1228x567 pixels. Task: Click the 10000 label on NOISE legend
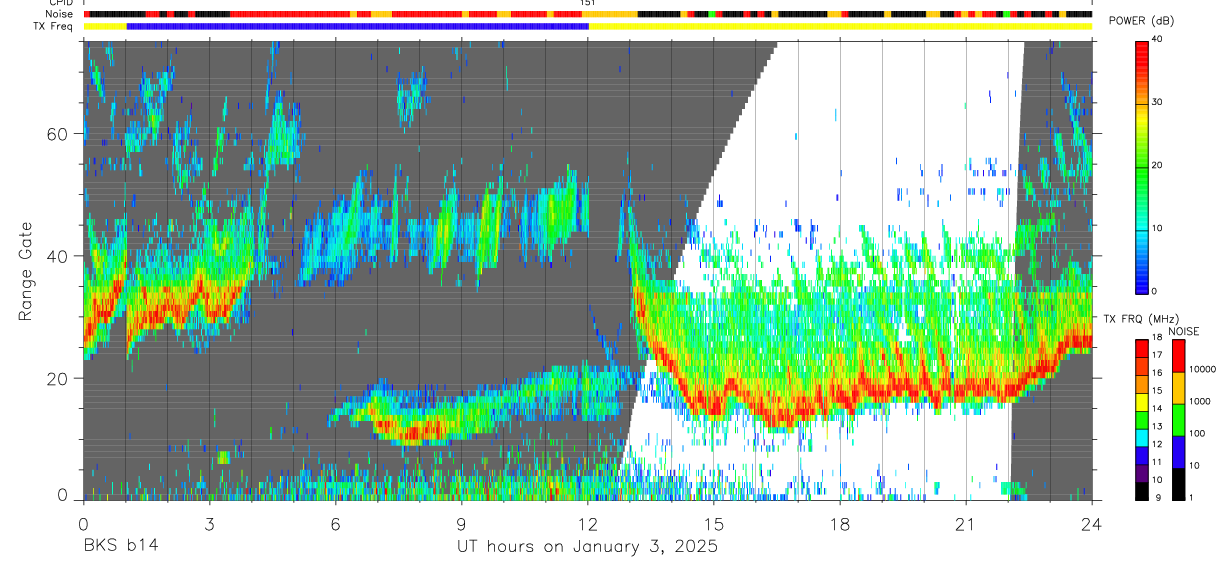tap(1203, 369)
